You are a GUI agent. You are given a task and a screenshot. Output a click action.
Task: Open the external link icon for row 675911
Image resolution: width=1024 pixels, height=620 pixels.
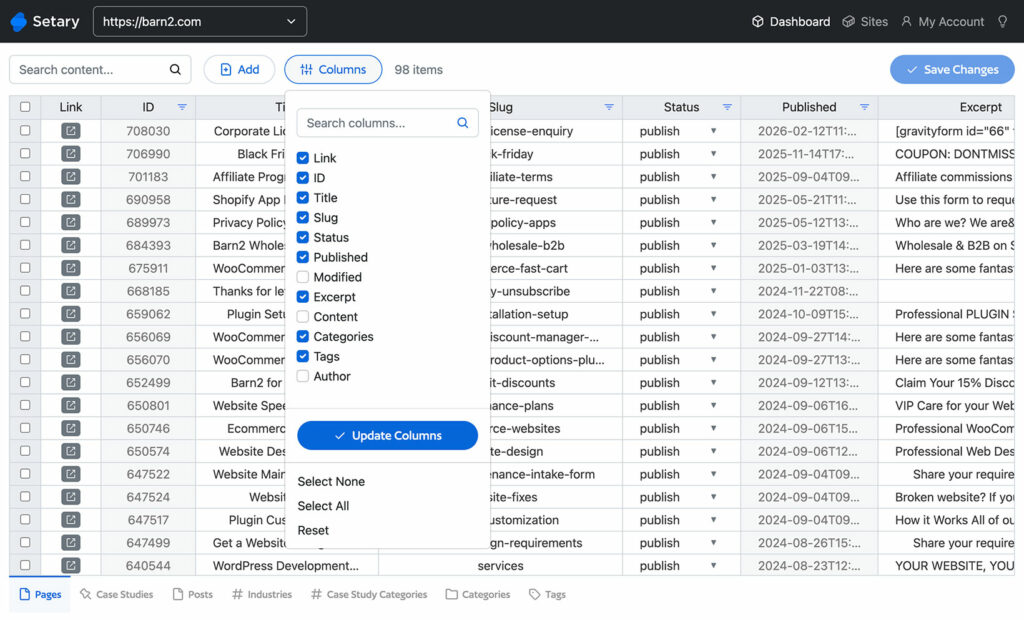pyautogui.click(x=71, y=268)
